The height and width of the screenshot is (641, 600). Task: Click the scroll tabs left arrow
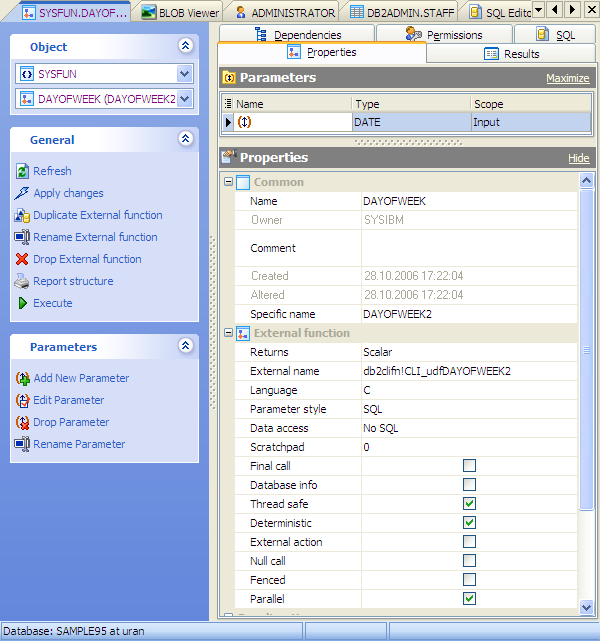555,10
